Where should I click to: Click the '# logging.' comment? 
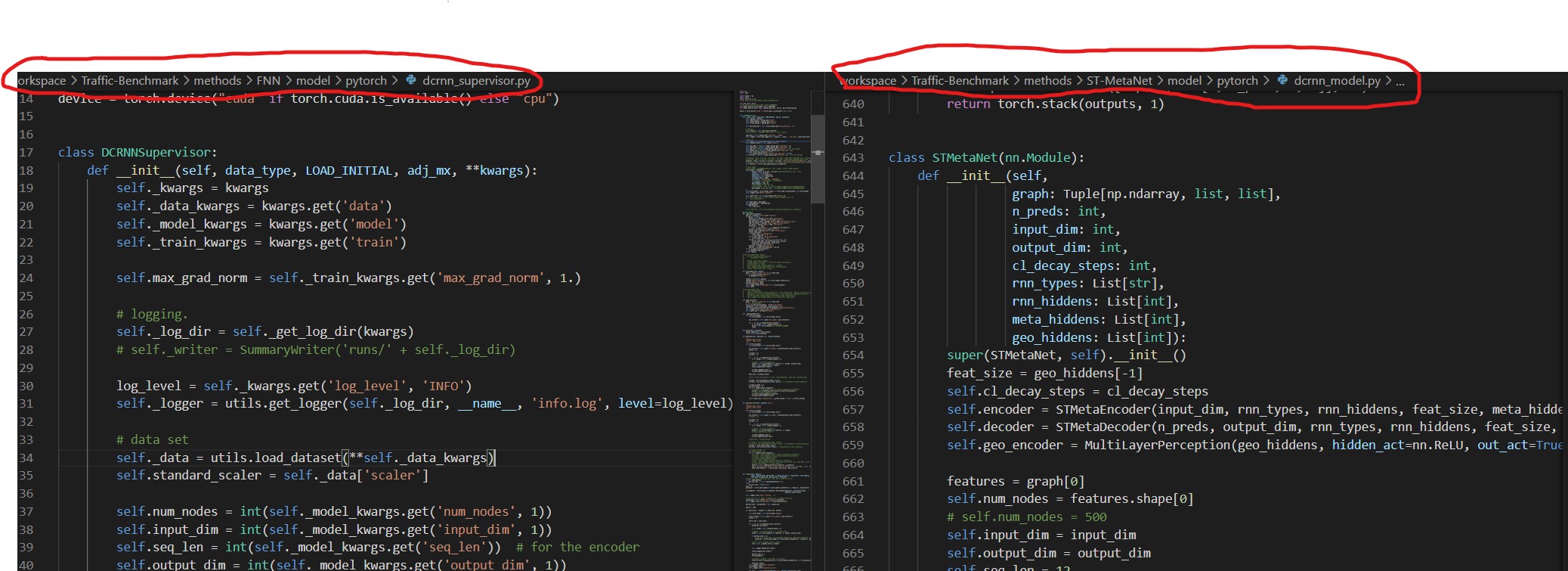pos(152,314)
